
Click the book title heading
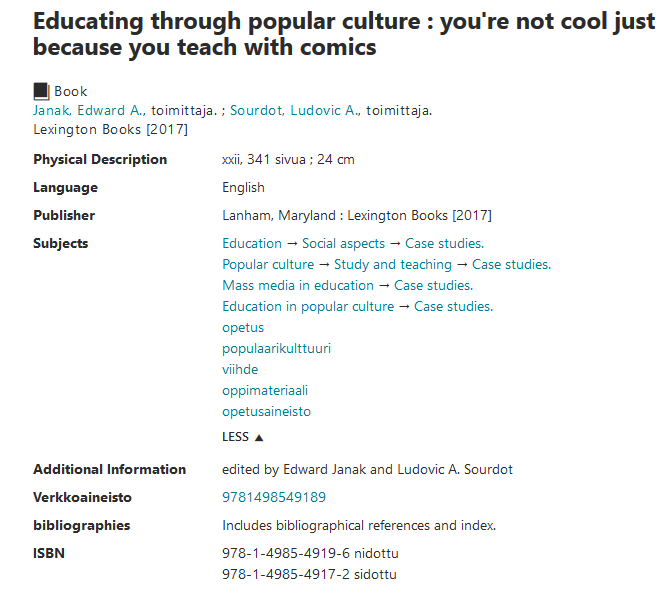tap(344, 34)
